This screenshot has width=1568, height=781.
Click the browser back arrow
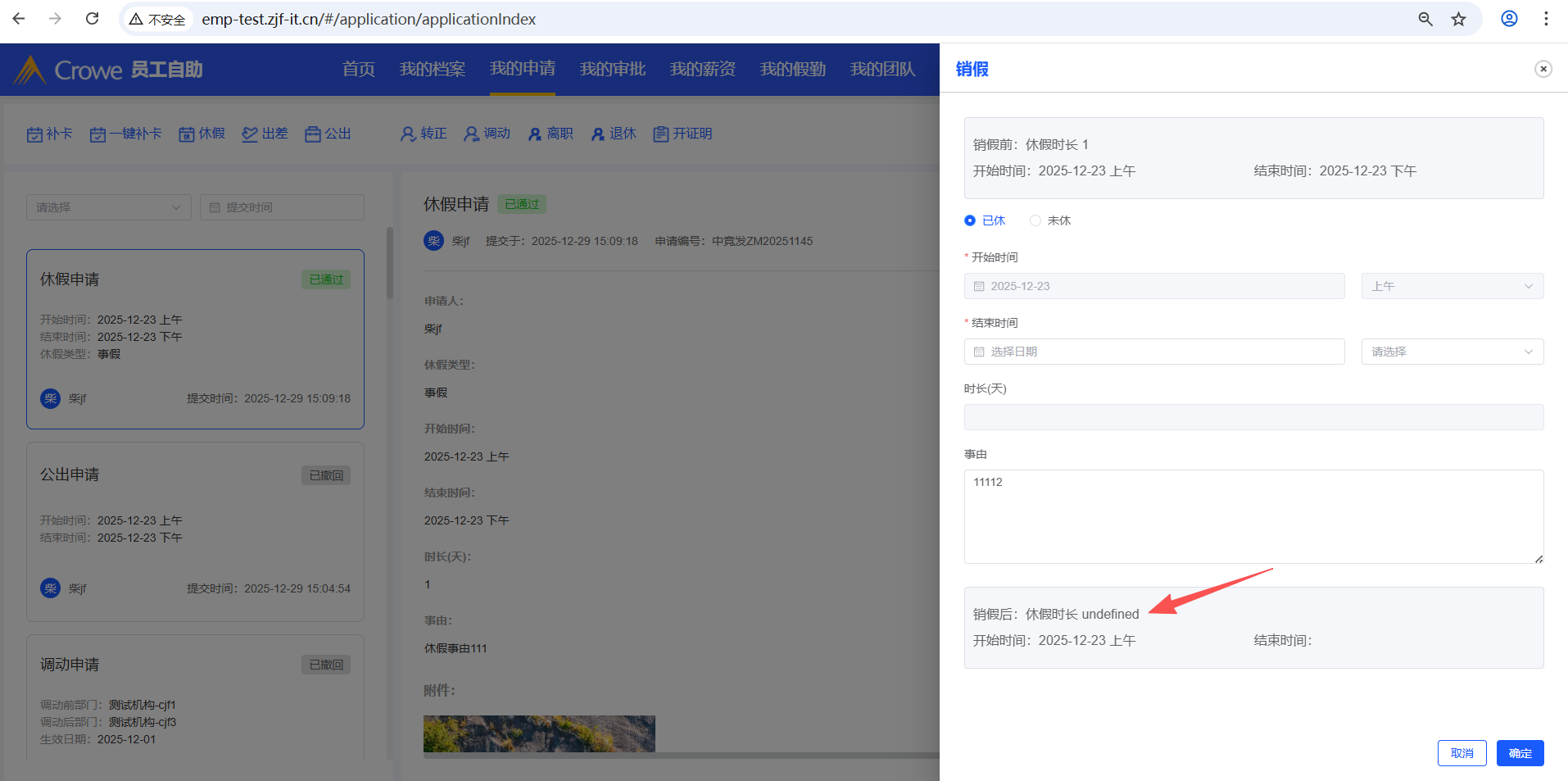coord(19,19)
